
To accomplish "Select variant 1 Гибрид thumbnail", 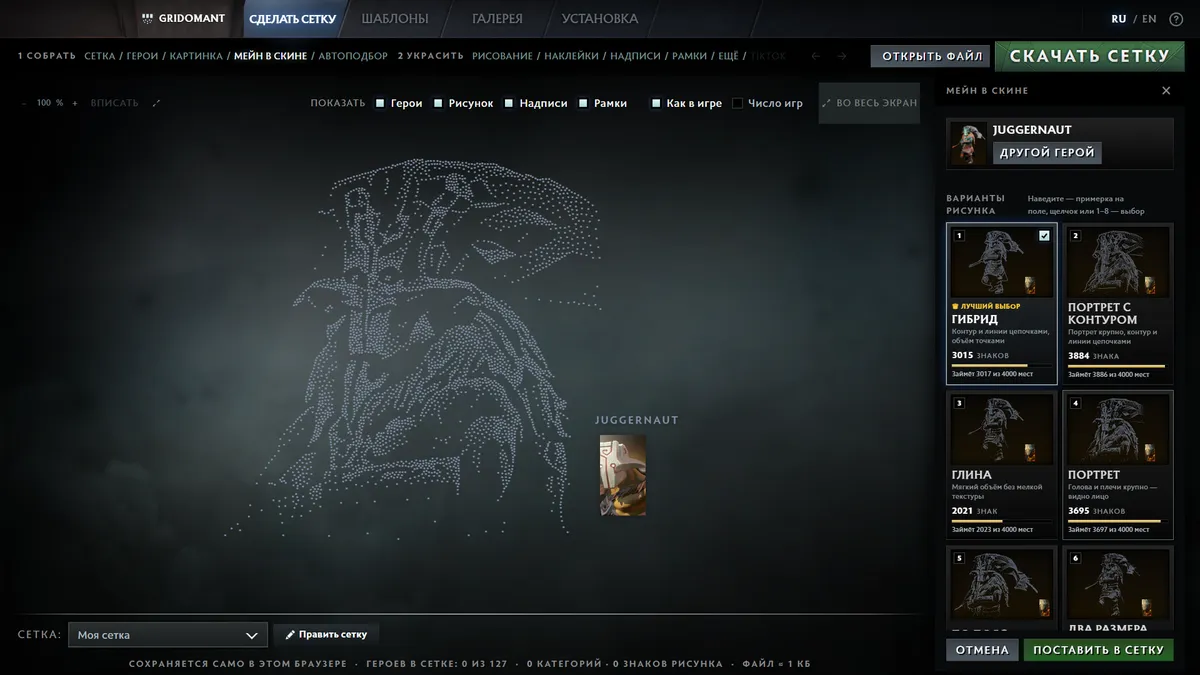I will coord(1002,262).
